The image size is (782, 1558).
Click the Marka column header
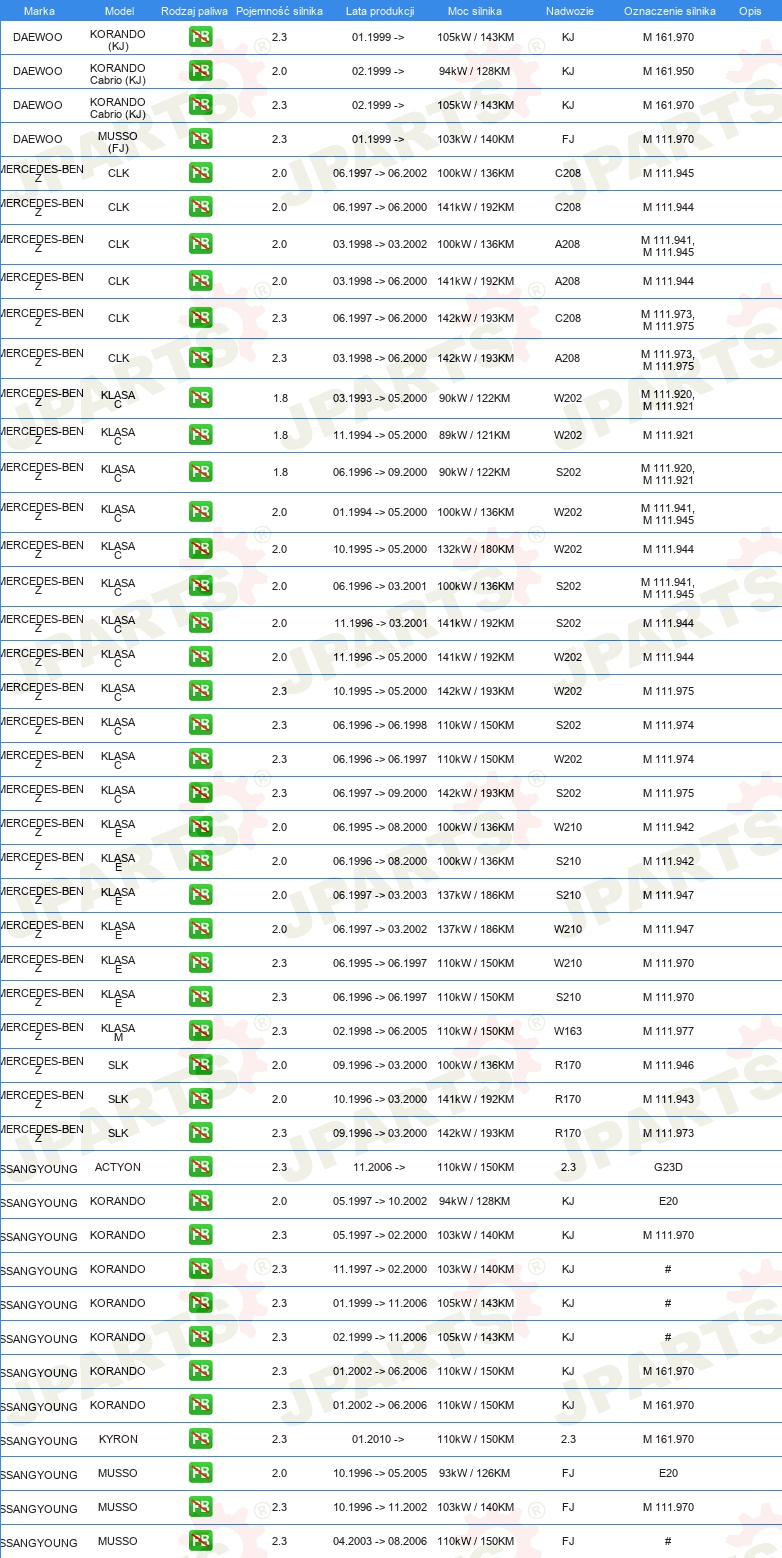pyautogui.click(x=39, y=10)
